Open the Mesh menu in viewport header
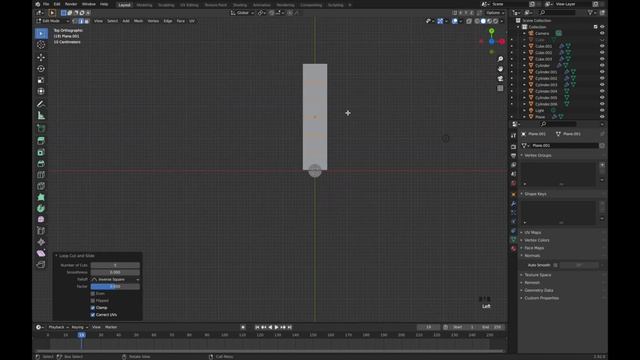 click(x=138, y=21)
